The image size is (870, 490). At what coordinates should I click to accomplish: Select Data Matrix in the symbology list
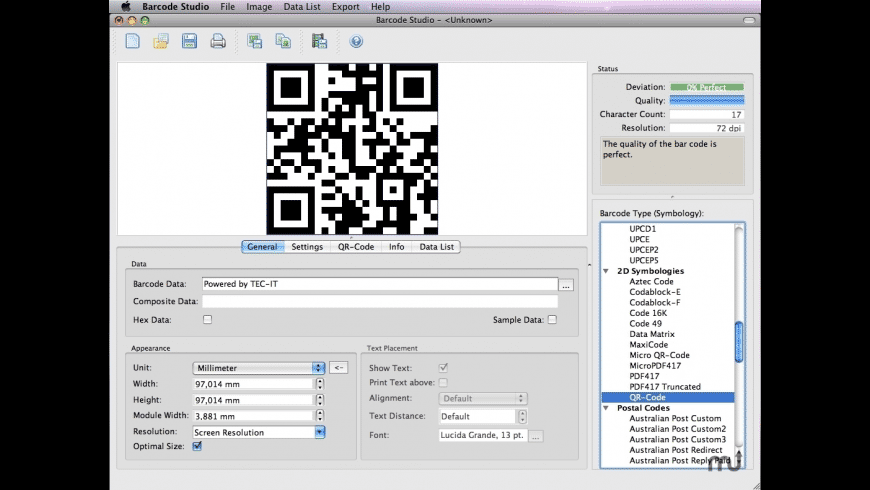coord(650,334)
